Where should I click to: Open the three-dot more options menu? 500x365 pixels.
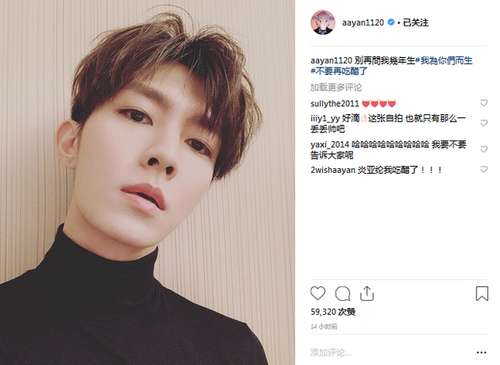[x=481, y=353]
